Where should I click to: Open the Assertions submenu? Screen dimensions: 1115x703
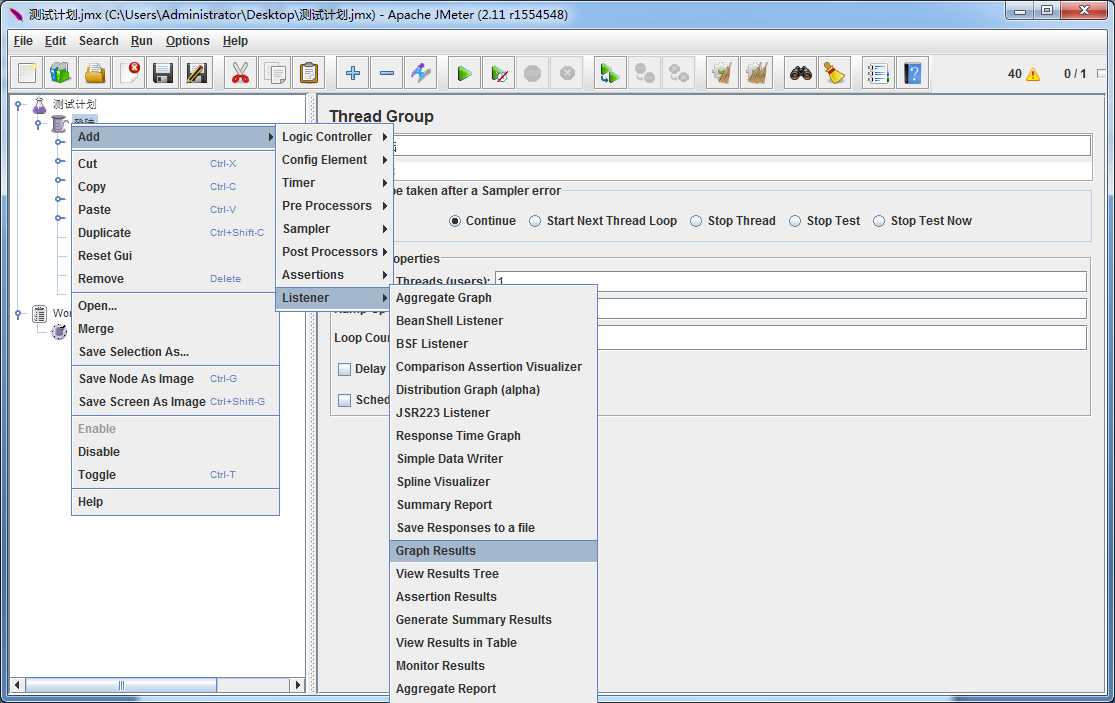pyautogui.click(x=334, y=274)
